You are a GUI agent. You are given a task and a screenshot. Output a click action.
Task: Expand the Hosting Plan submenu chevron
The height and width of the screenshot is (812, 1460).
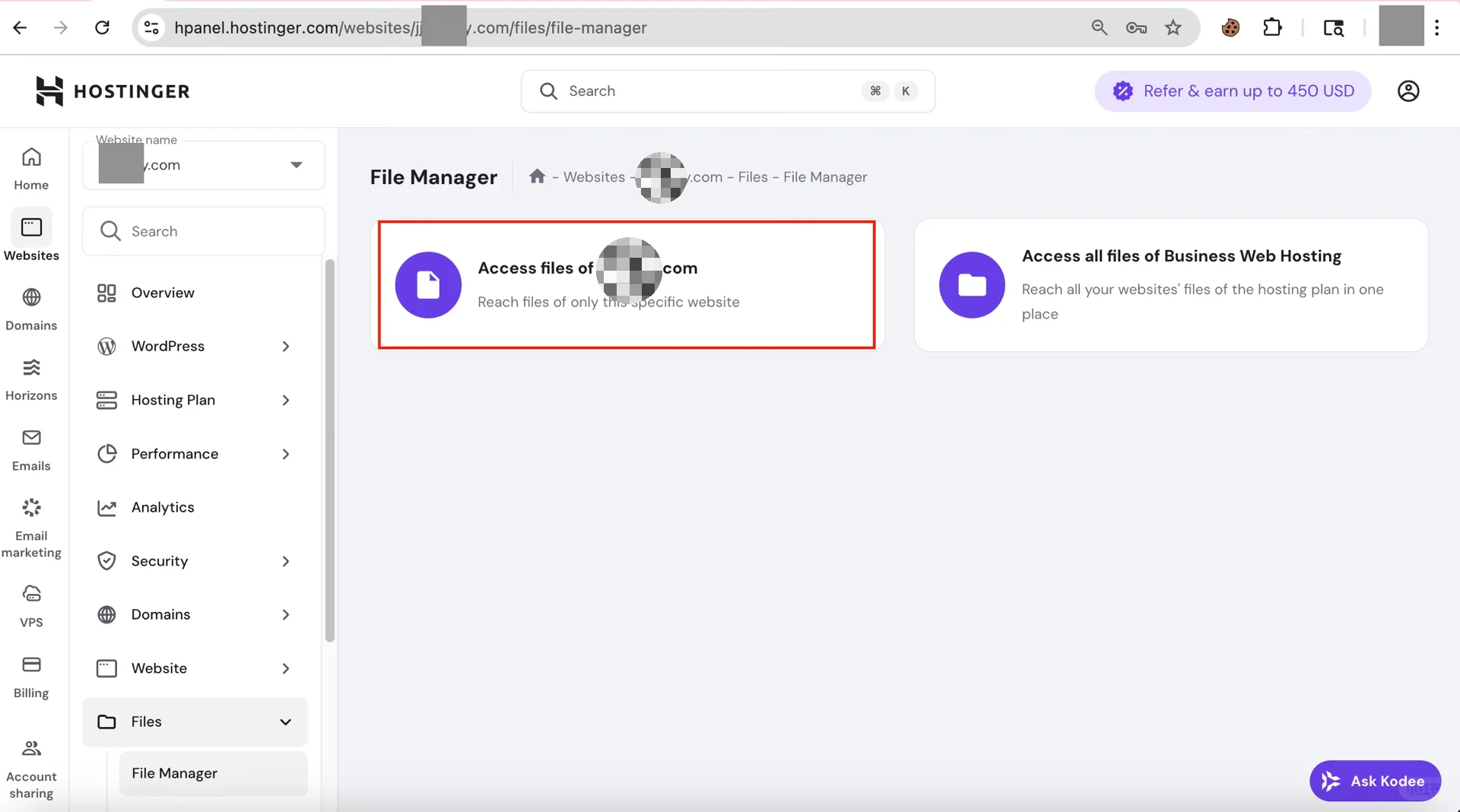pos(286,401)
